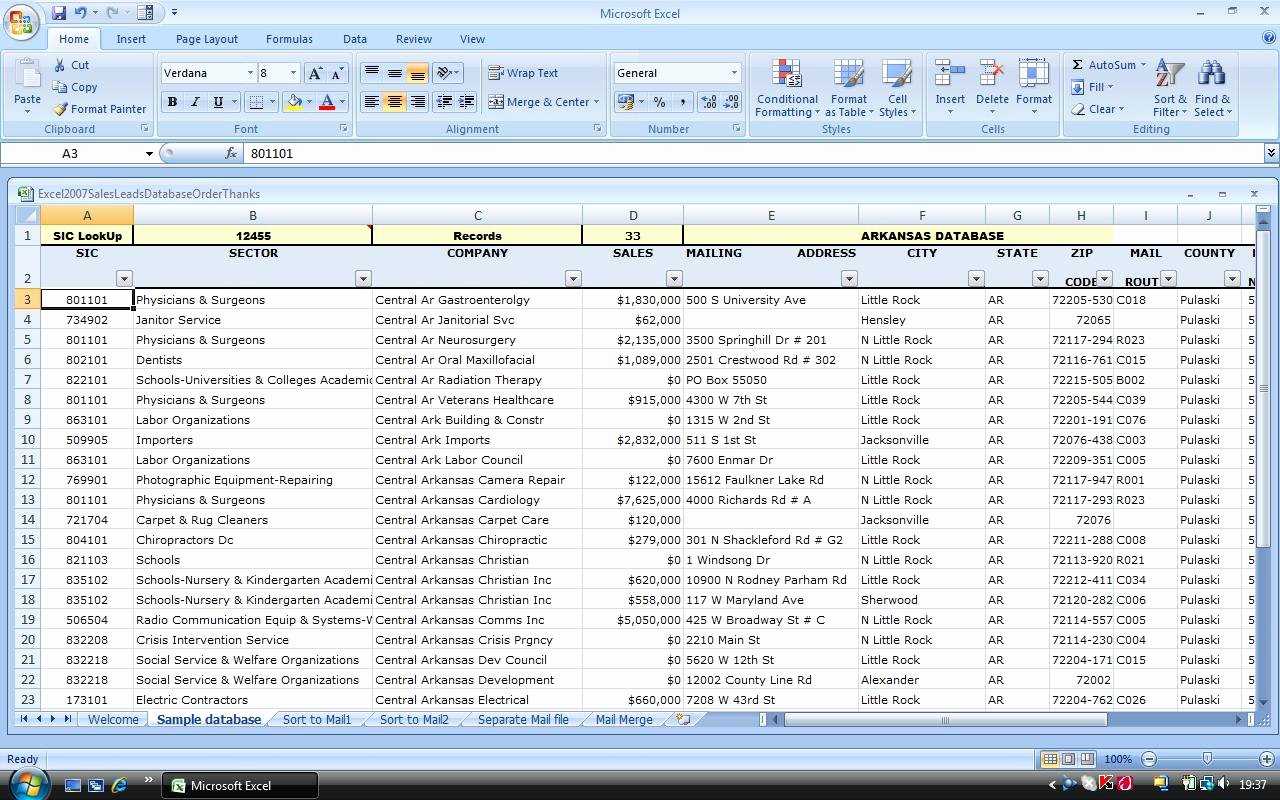
Task: Open the SIC column filter dropdown
Action: pyautogui.click(x=124, y=279)
